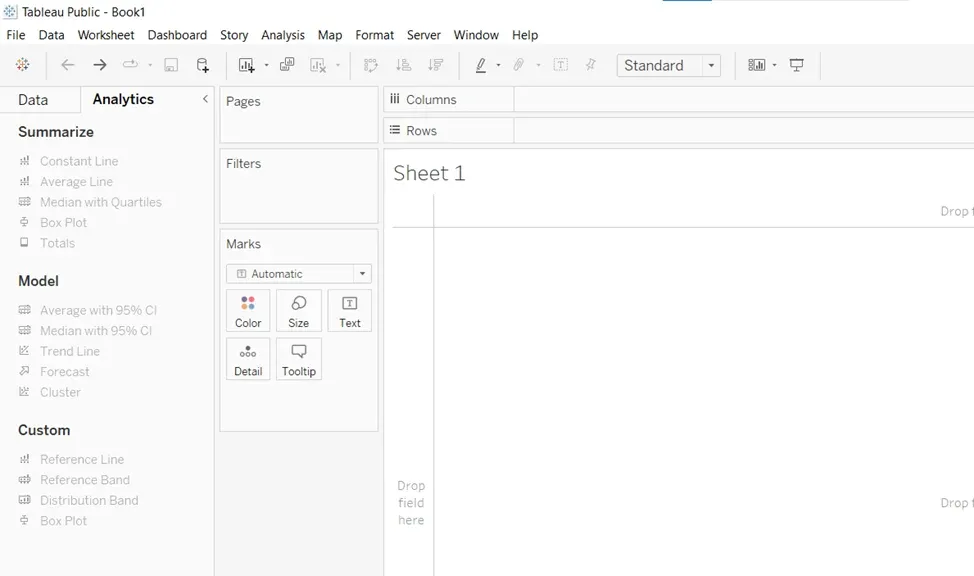Click the Tooltip marks button

click(298, 360)
